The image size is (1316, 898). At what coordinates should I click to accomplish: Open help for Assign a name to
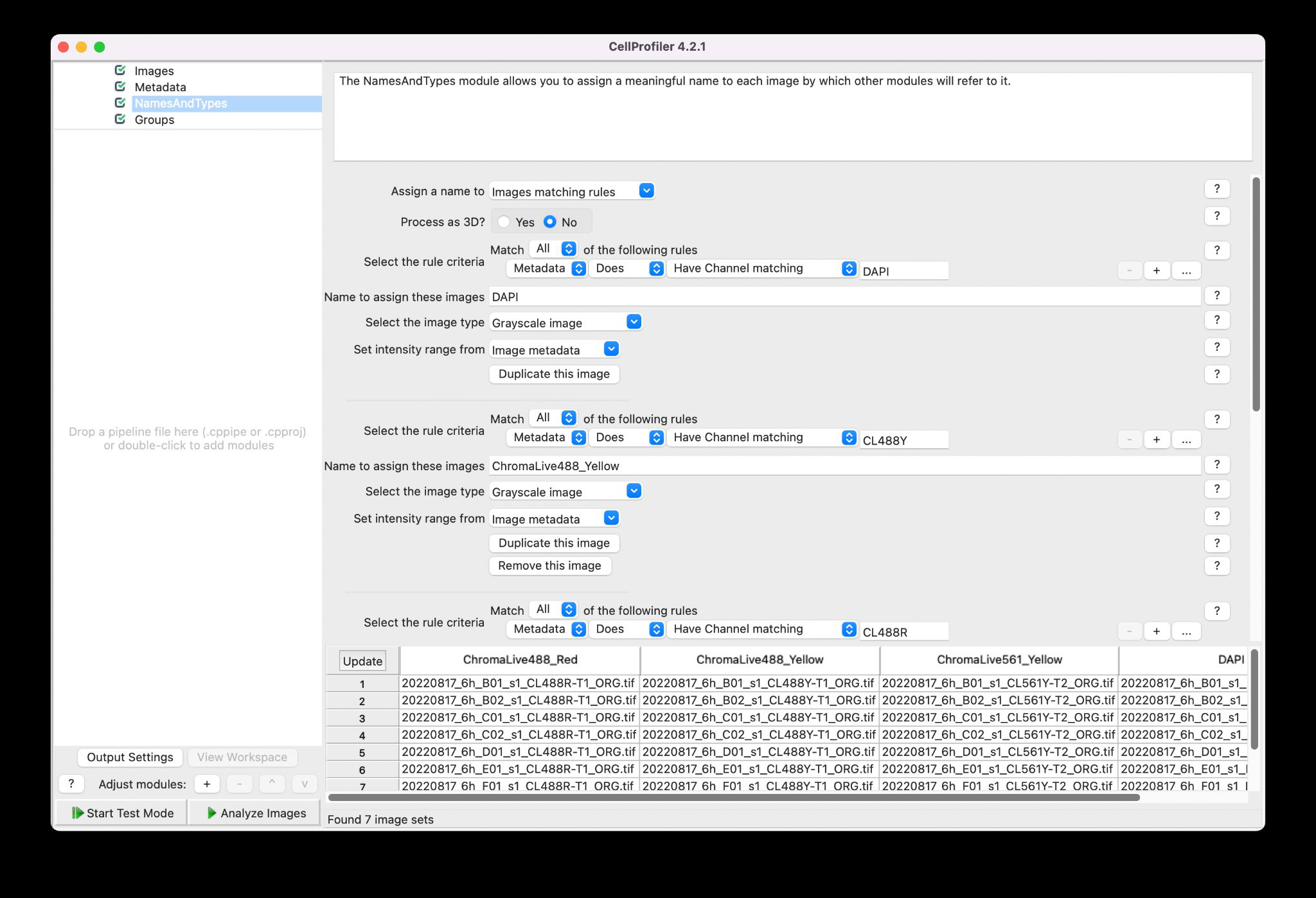pyautogui.click(x=1217, y=189)
